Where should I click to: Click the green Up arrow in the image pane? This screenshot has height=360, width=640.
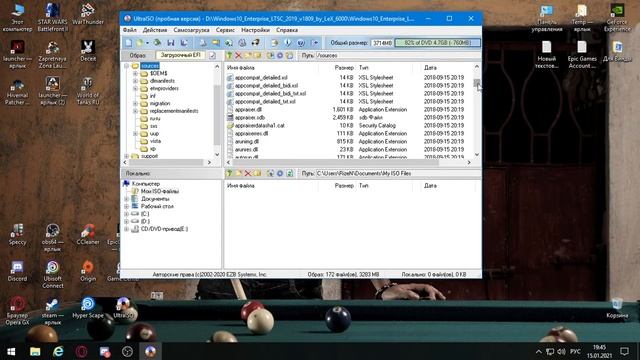(229, 56)
